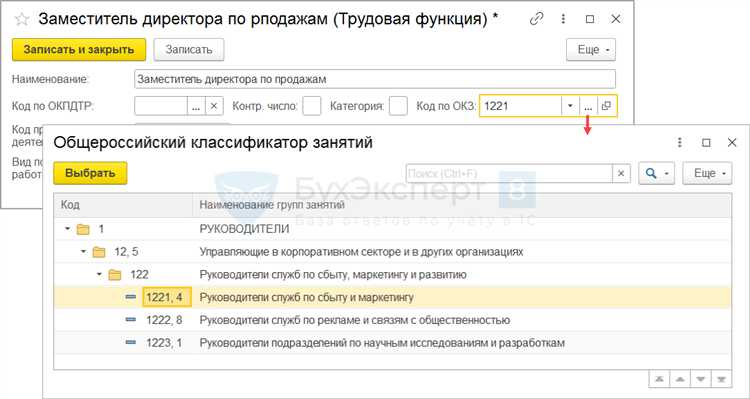
Task: Click the text РУКОВОДИТЕЛИ
Action: click(x=244, y=229)
